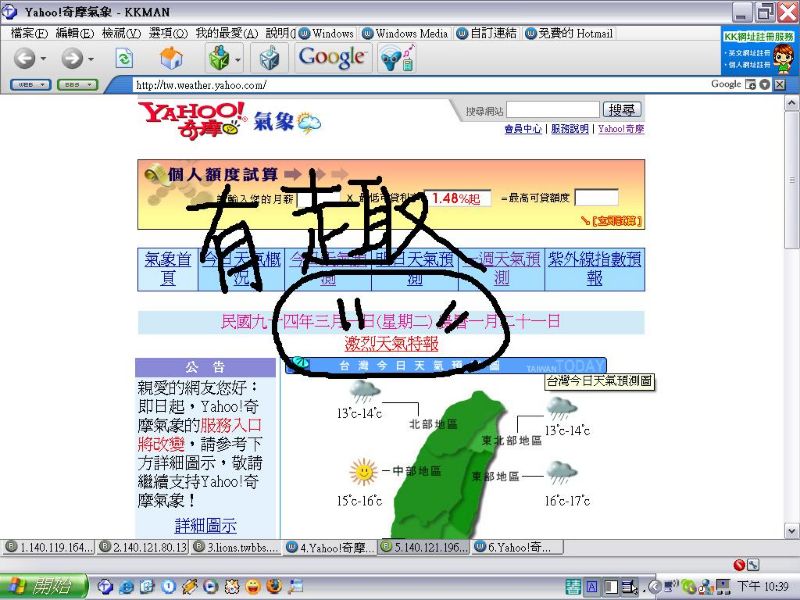The height and width of the screenshot is (600, 800).
Task: Click the KK網址註冊服務 banner
Action: (759, 51)
